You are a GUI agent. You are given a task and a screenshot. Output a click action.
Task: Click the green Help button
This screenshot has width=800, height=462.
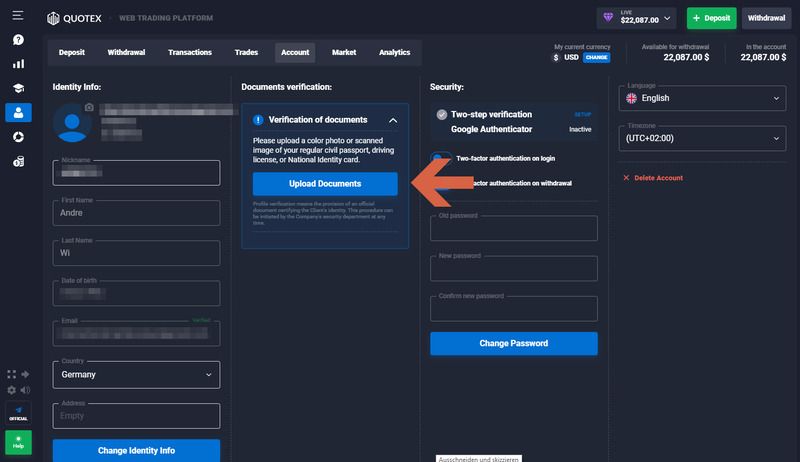18,442
